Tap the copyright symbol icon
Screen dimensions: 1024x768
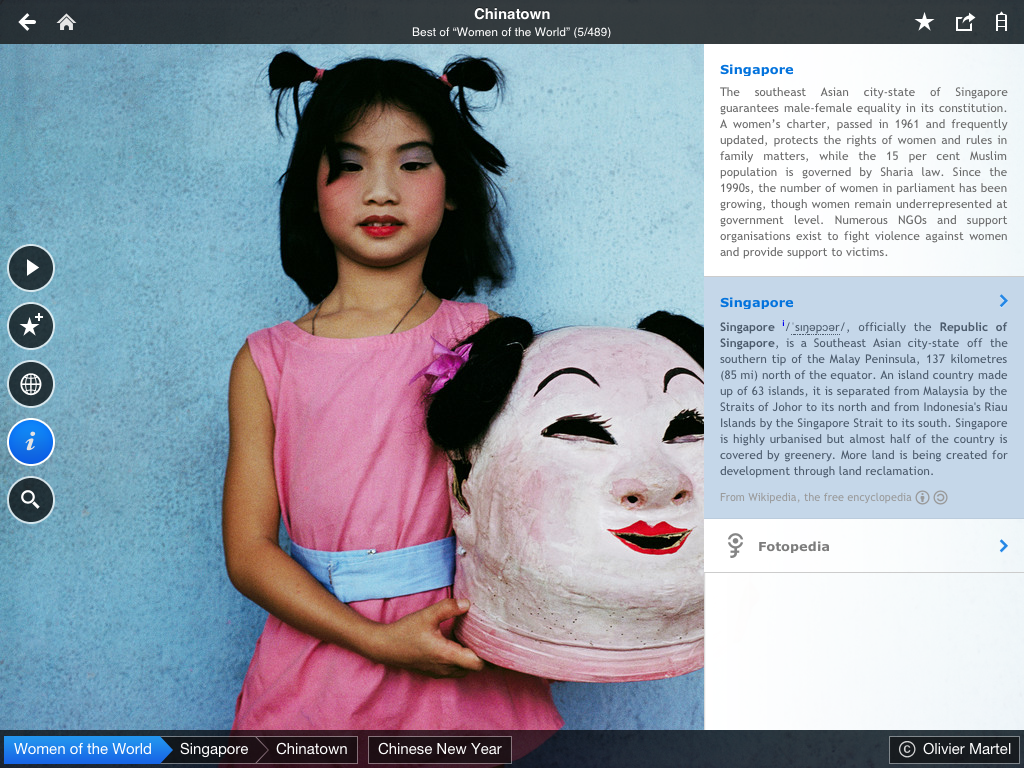(x=907, y=749)
